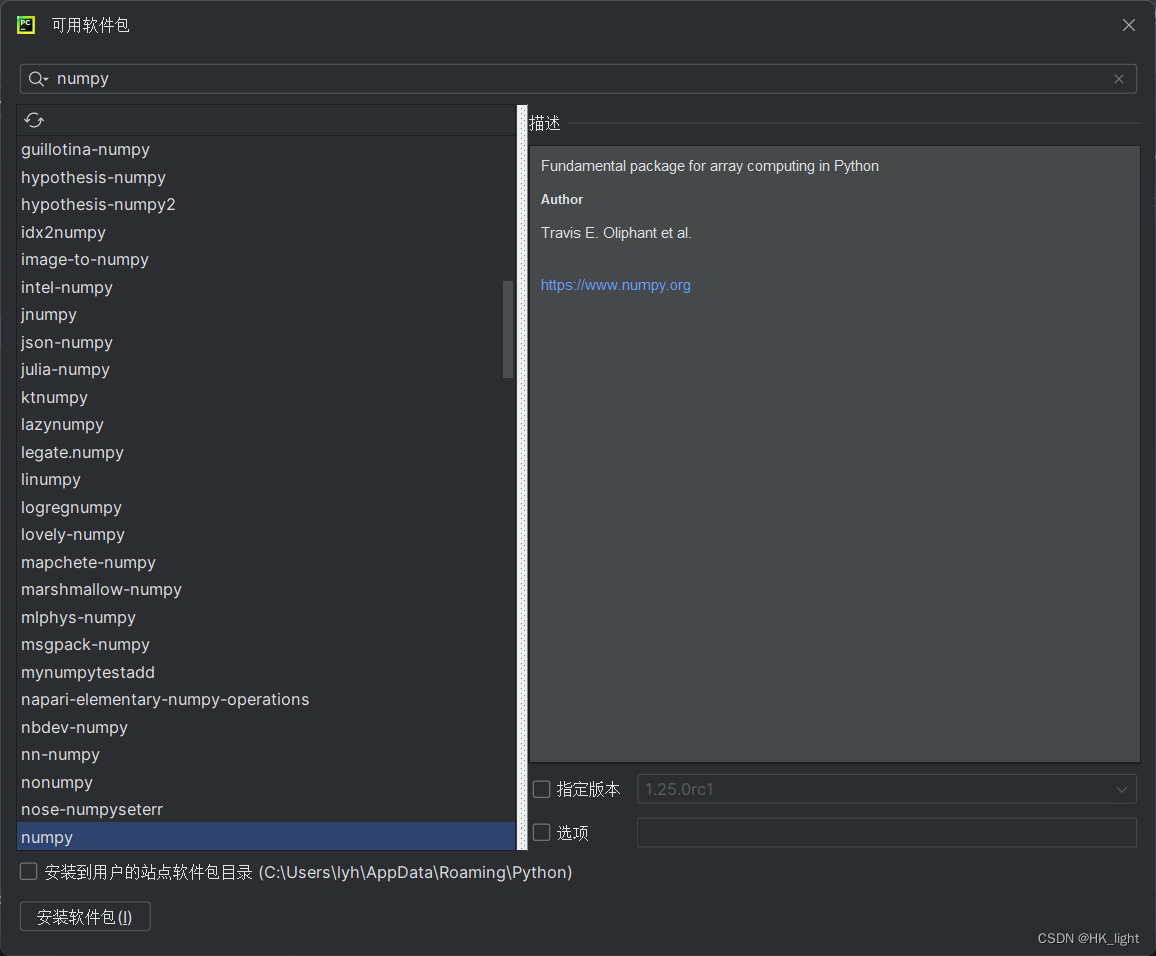Clear the numpy search text
The image size is (1156, 956).
[x=1118, y=79]
